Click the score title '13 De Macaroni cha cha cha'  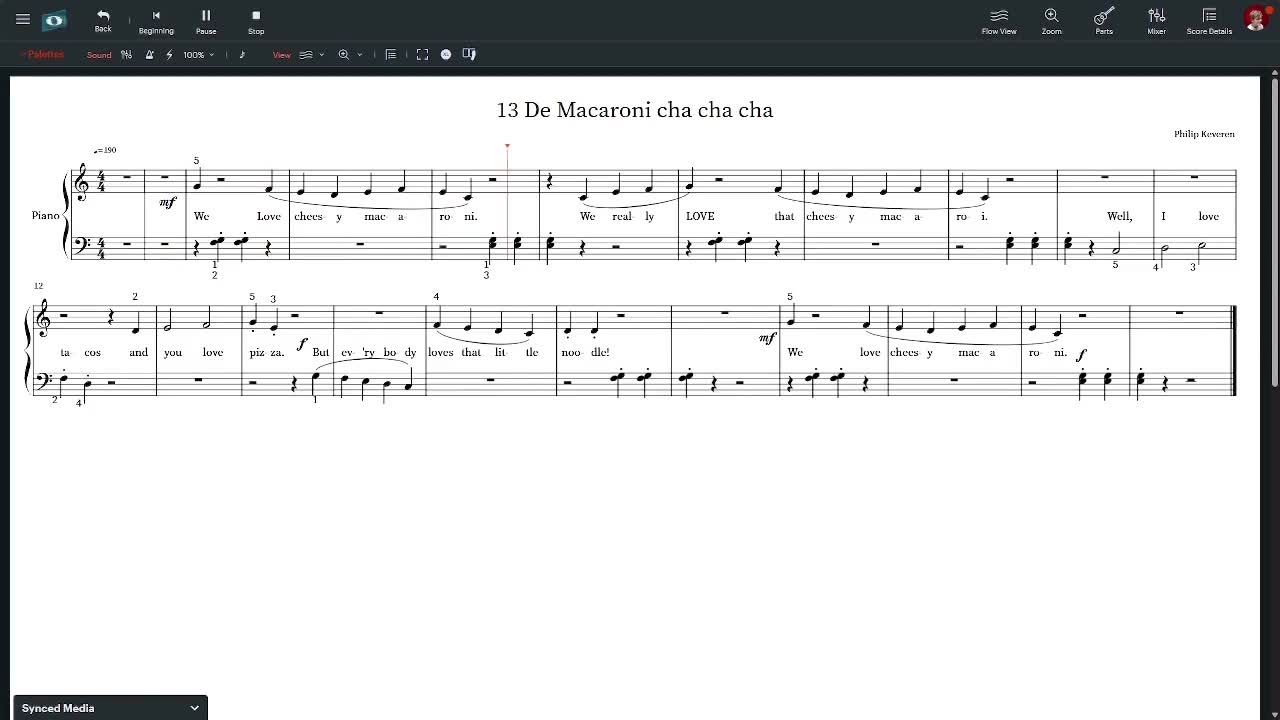point(635,110)
